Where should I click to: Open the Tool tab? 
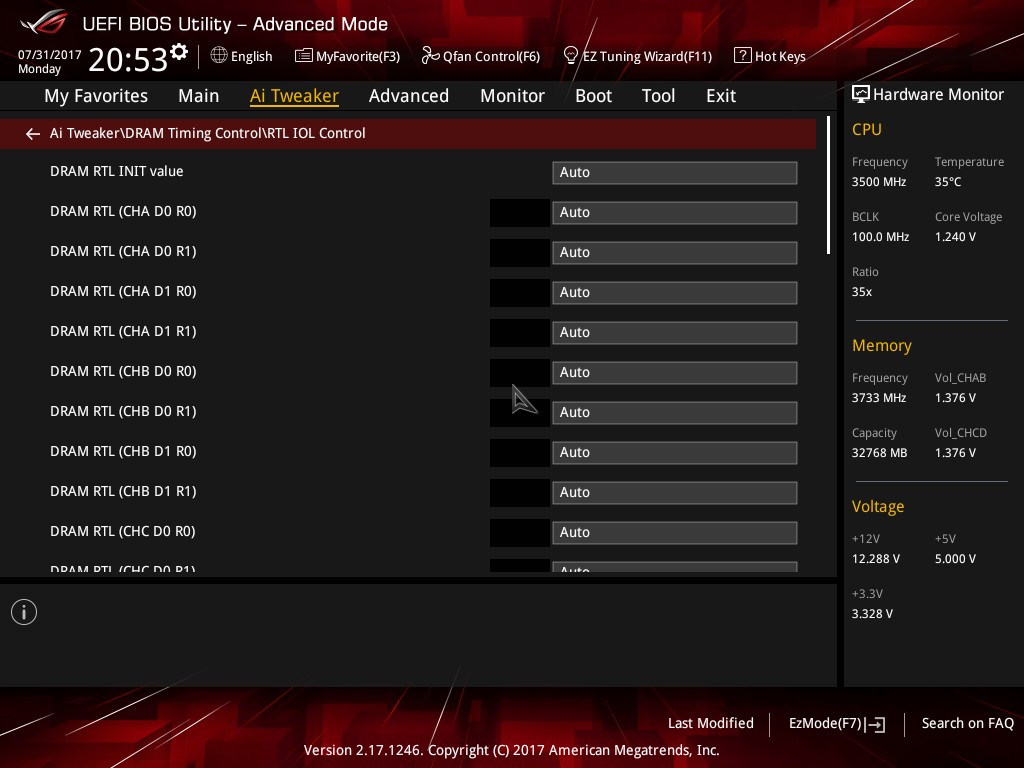tap(658, 96)
